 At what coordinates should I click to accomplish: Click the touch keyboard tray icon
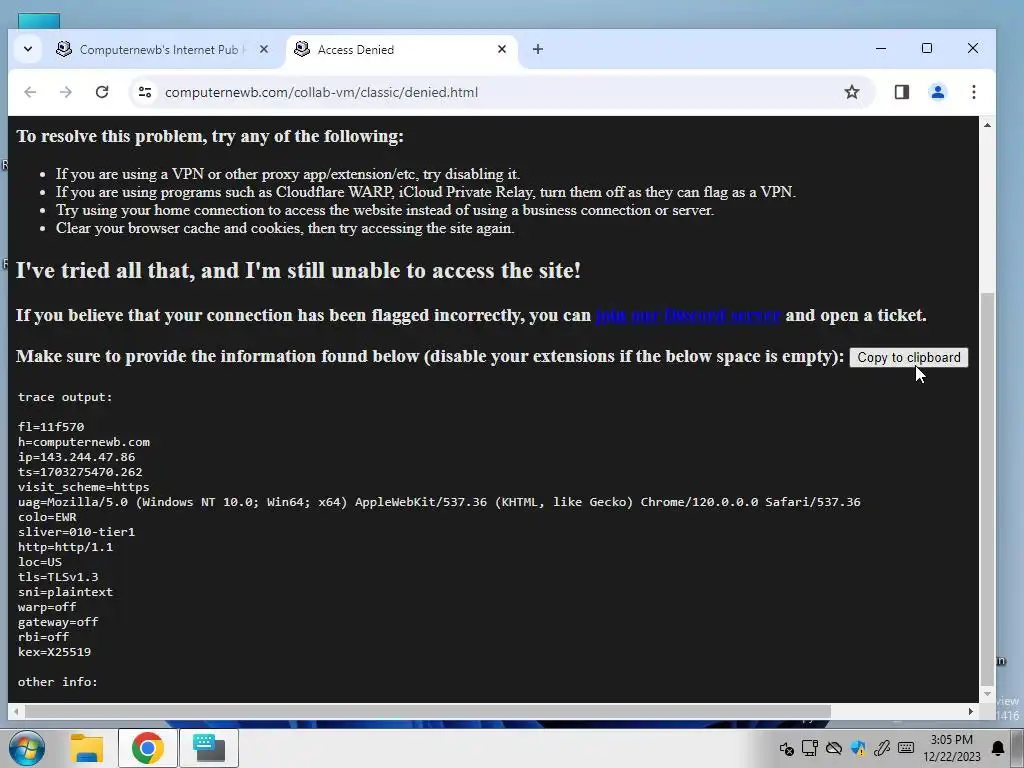click(x=906, y=748)
